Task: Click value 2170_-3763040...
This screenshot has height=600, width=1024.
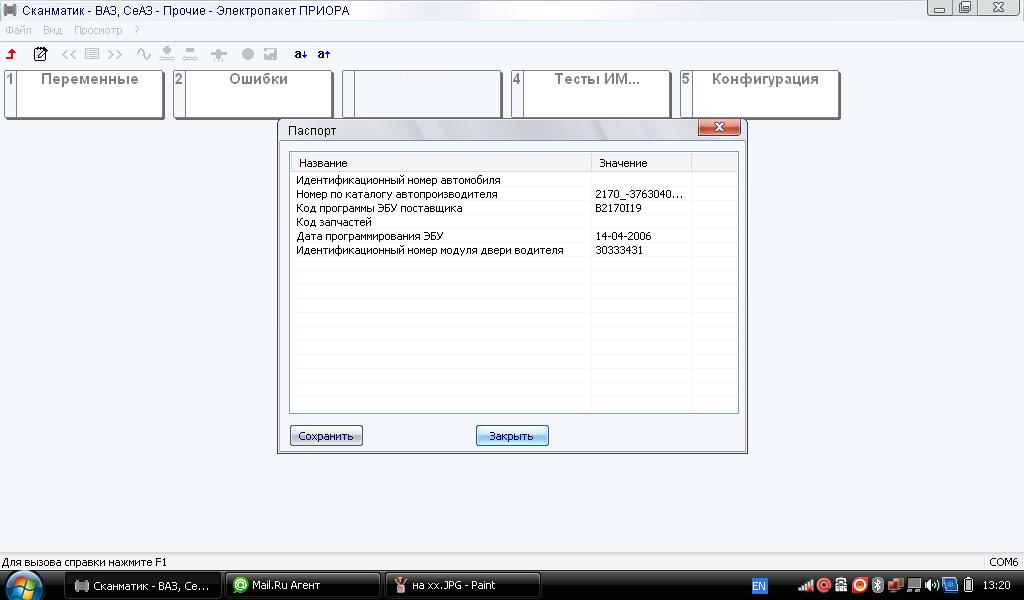Action: (x=639, y=194)
